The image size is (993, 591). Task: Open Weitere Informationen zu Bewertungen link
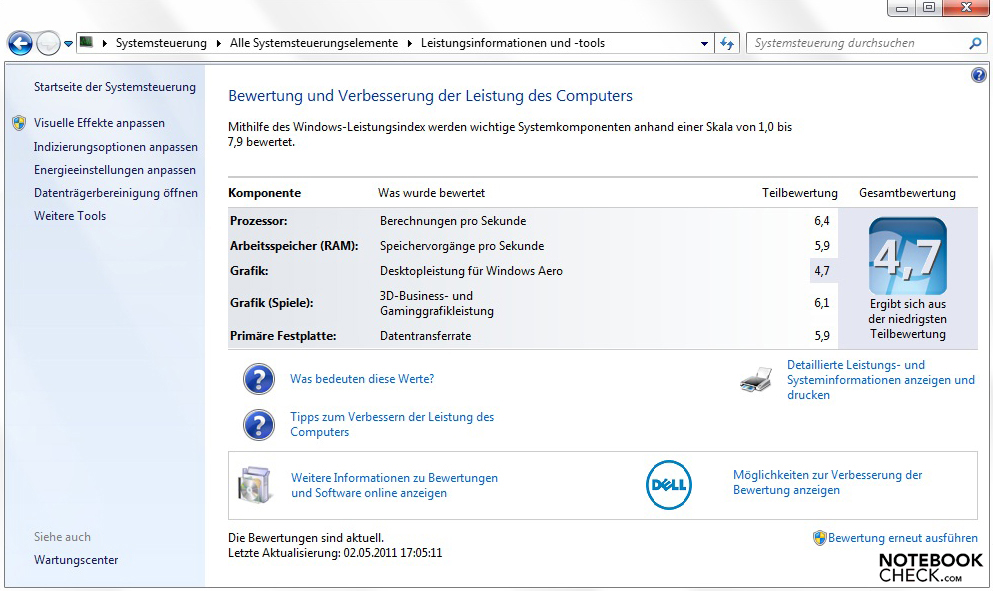click(x=394, y=485)
